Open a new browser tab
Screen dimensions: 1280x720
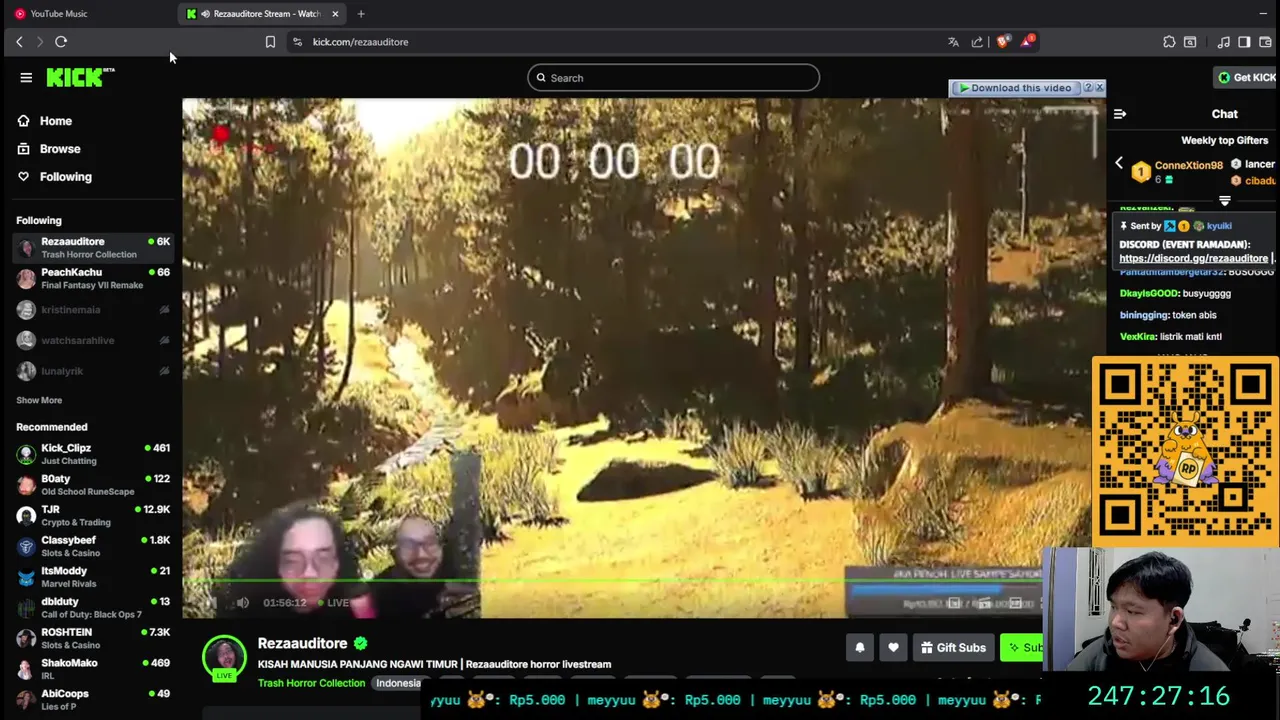(361, 14)
